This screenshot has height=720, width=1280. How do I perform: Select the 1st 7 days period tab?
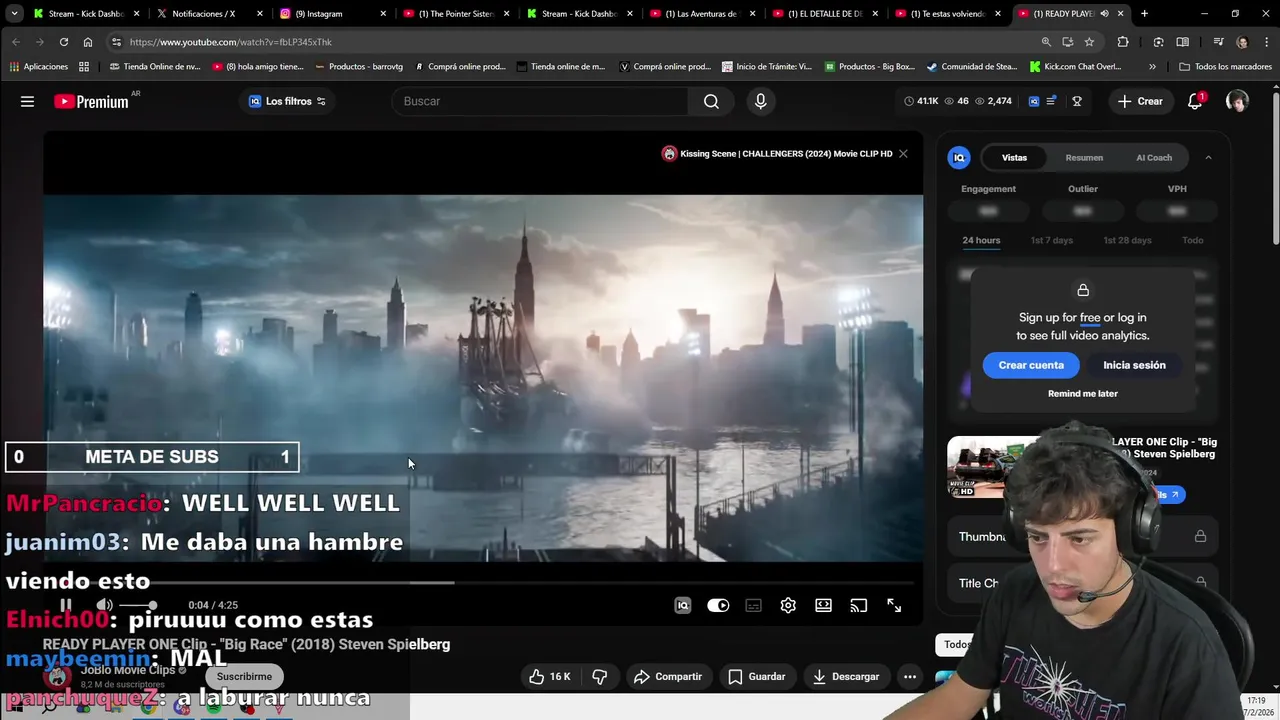1051,240
